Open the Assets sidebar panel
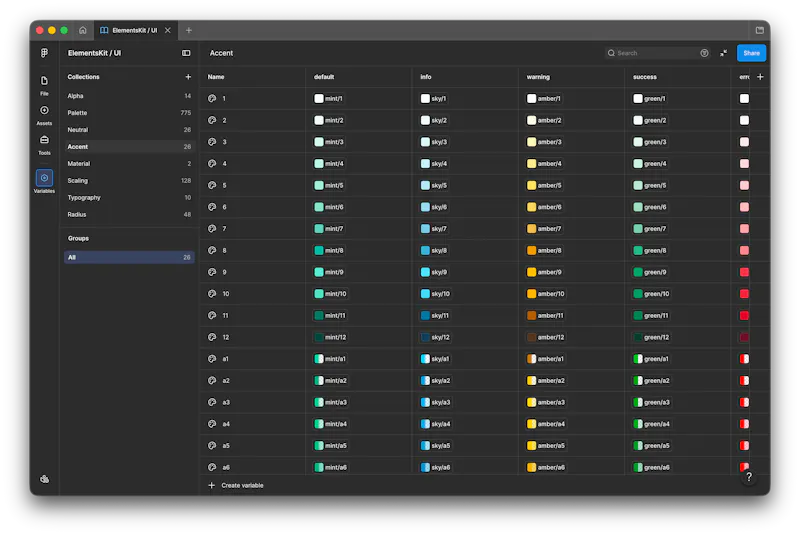Viewport: 800px width, 535px height. (x=44, y=115)
